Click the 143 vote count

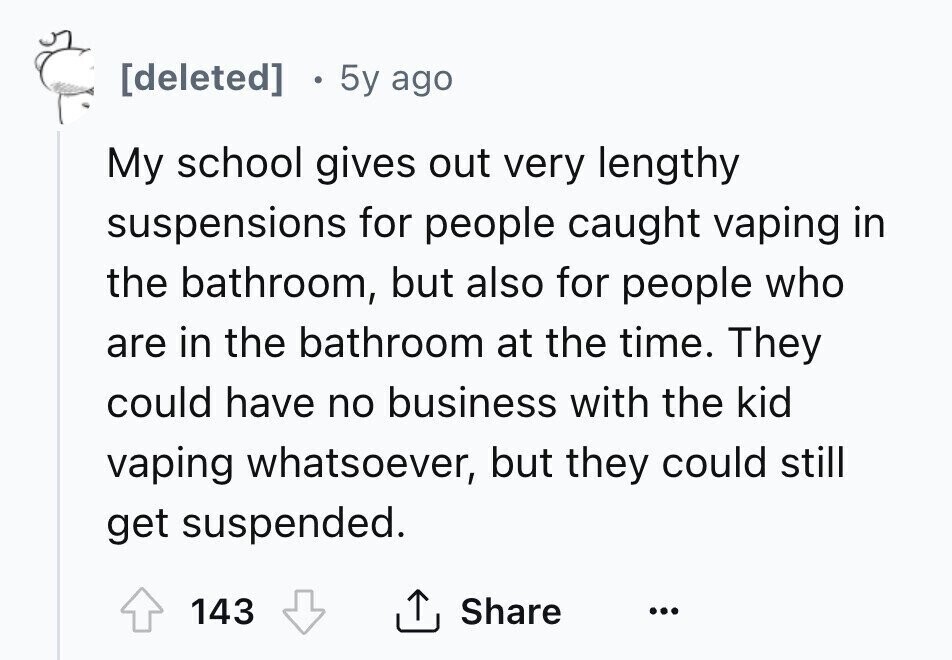[x=222, y=611]
